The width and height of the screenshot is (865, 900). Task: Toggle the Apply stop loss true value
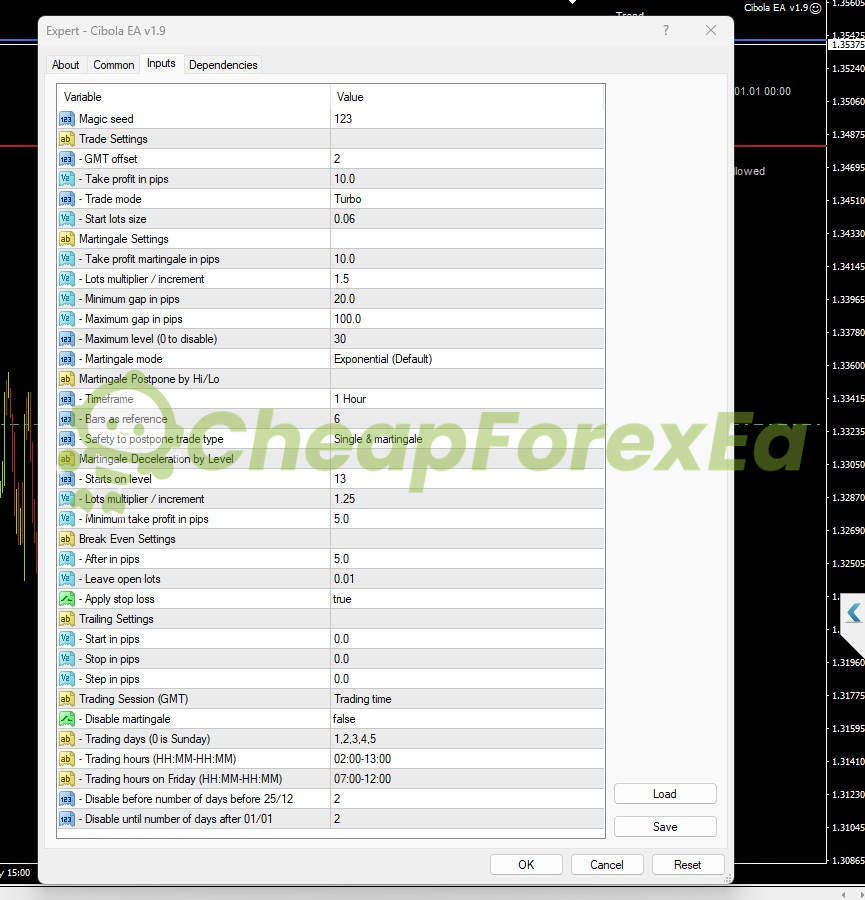coord(467,599)
